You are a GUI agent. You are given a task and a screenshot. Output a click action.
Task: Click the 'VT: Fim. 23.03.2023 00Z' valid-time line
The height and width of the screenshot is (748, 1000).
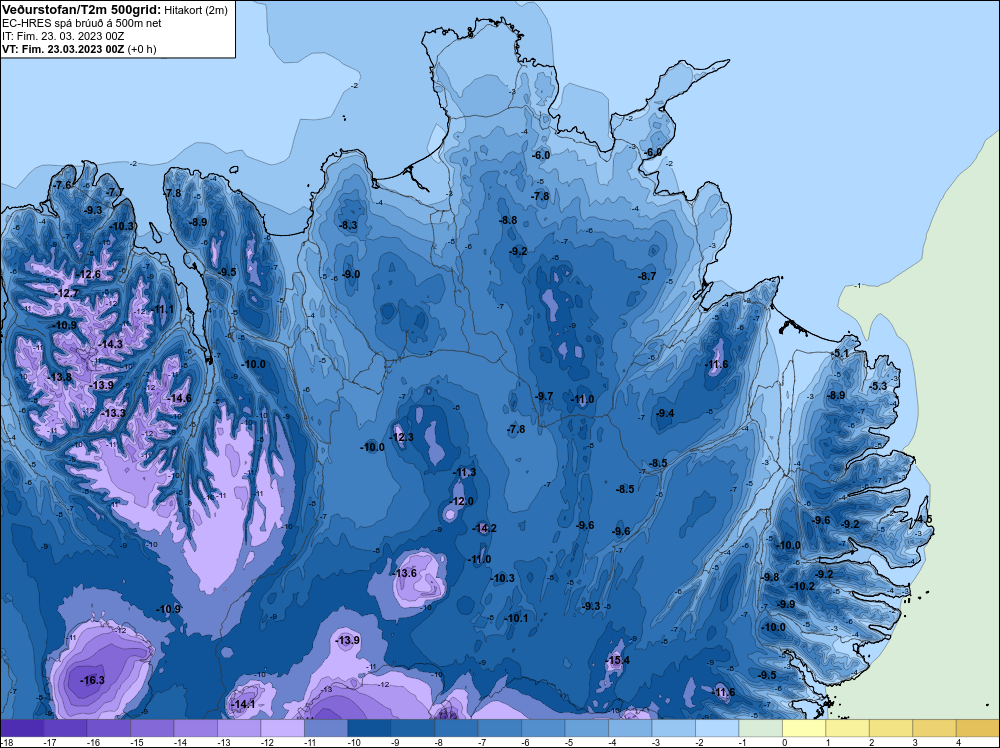click(x=63, y=49)
